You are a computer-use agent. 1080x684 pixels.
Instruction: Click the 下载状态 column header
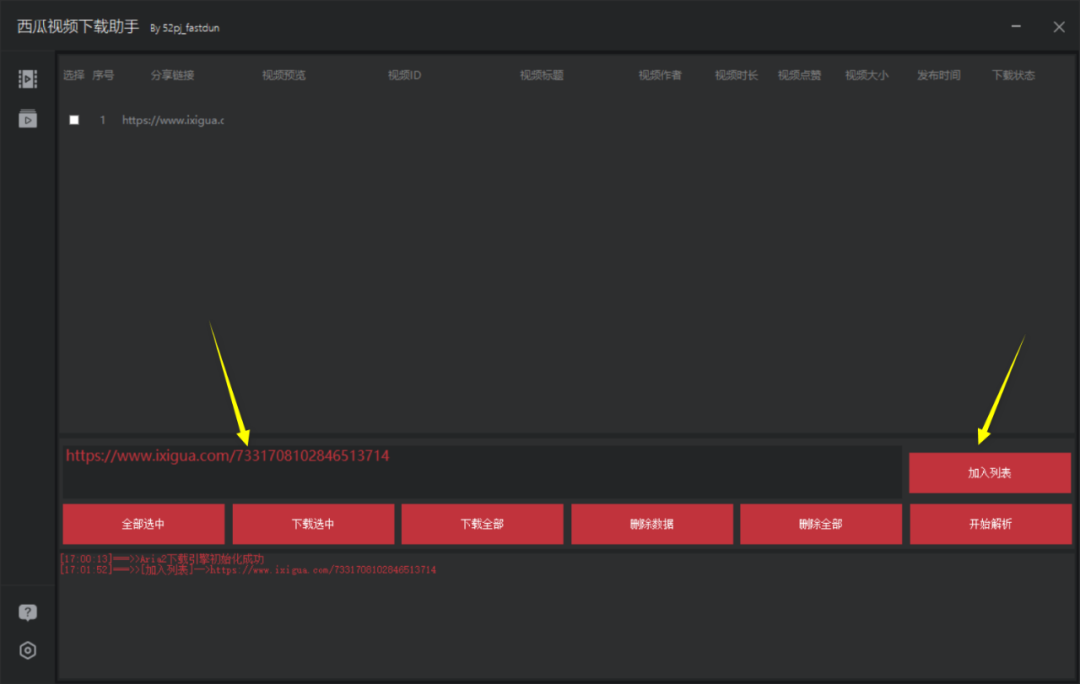pyautogui.click(x=1013, y=75)
